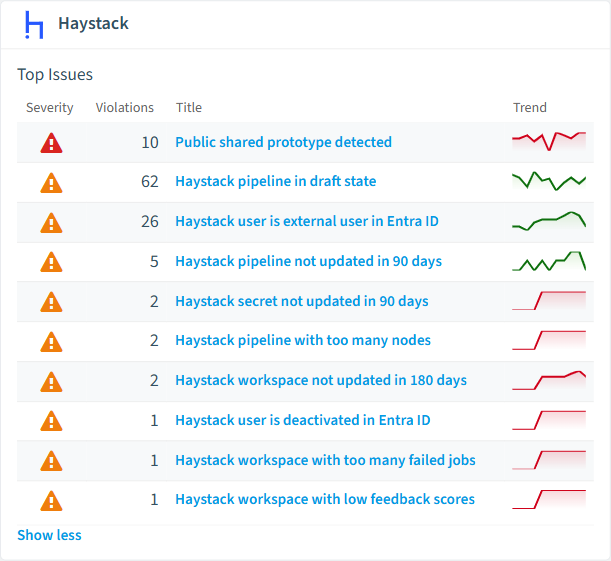Click the red critical icon for Public shared prototype
Viewport: 611px width, 561px height.
(51, 143)
